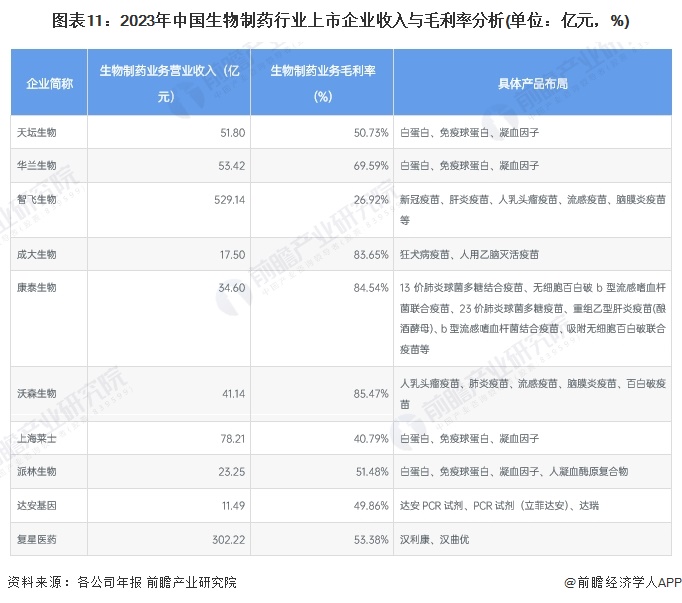This screenshot has width=682, height=603.
Task: Click revenue value 17.50
Action: point(233,255)
